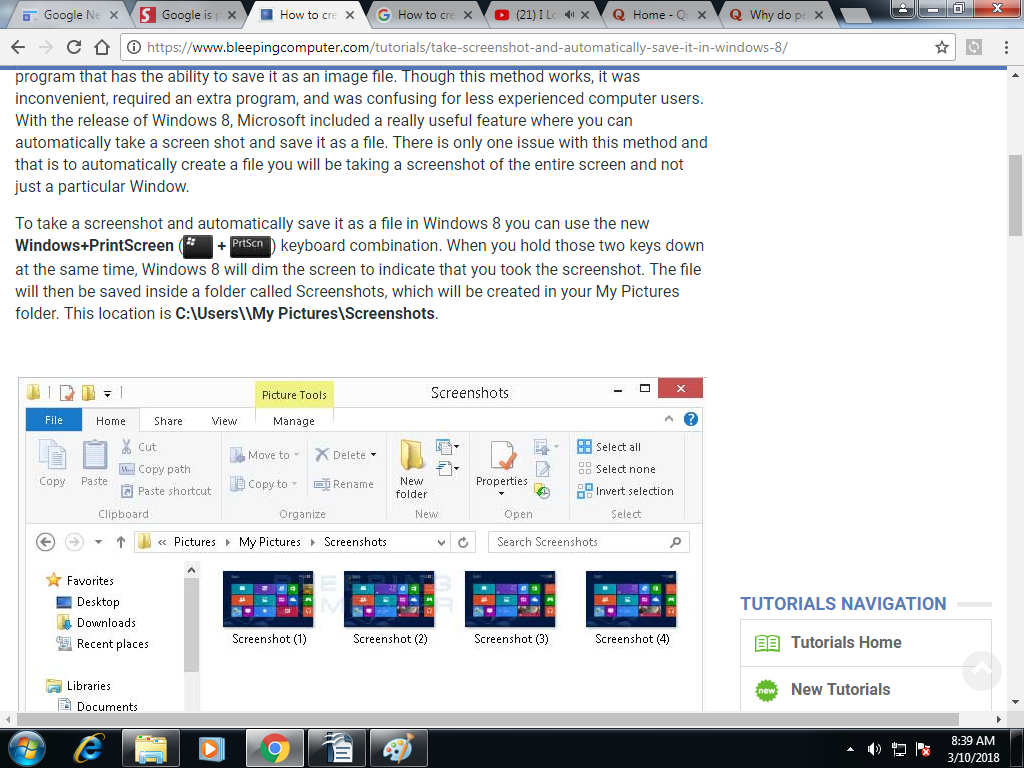Switch to the Share tab

tap(166, 420)
